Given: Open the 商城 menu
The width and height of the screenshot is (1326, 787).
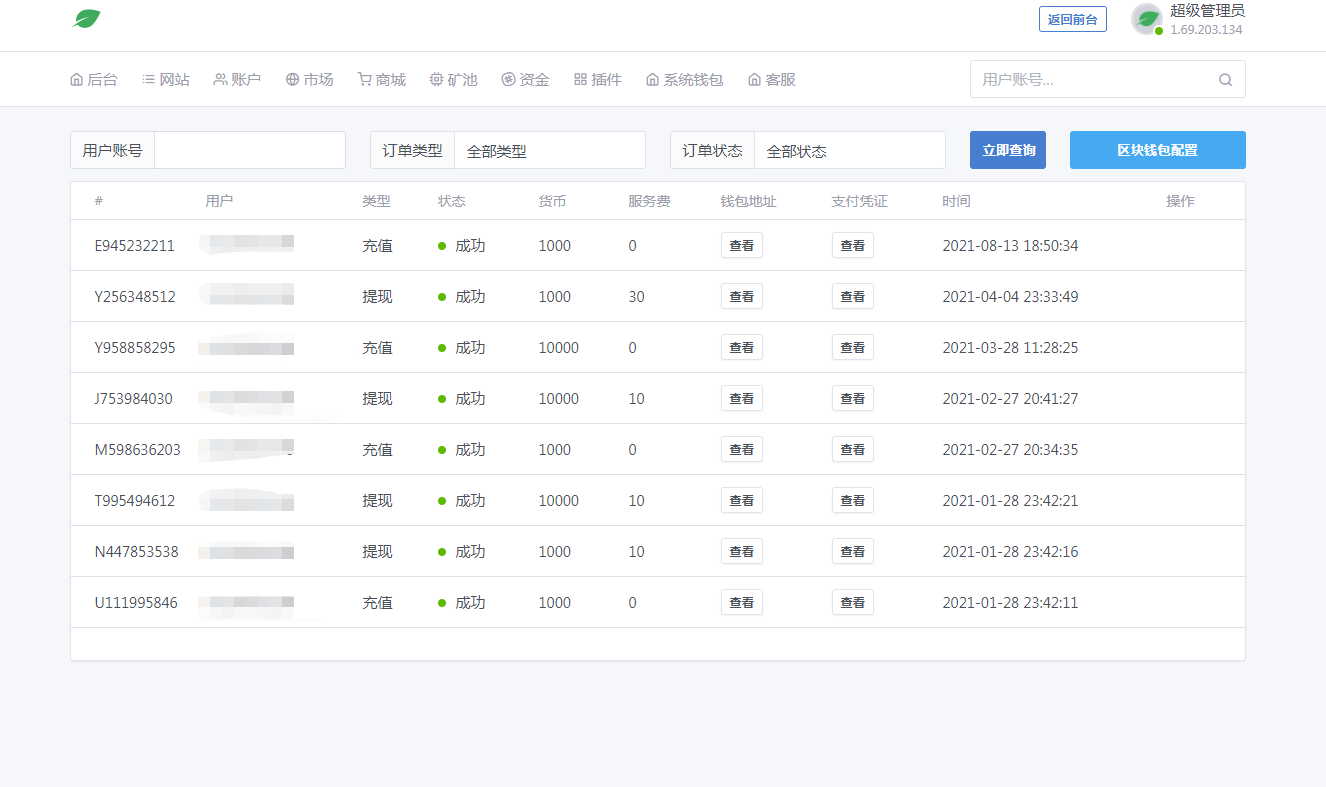Looking at the screenshot, I should coord(382,79).
